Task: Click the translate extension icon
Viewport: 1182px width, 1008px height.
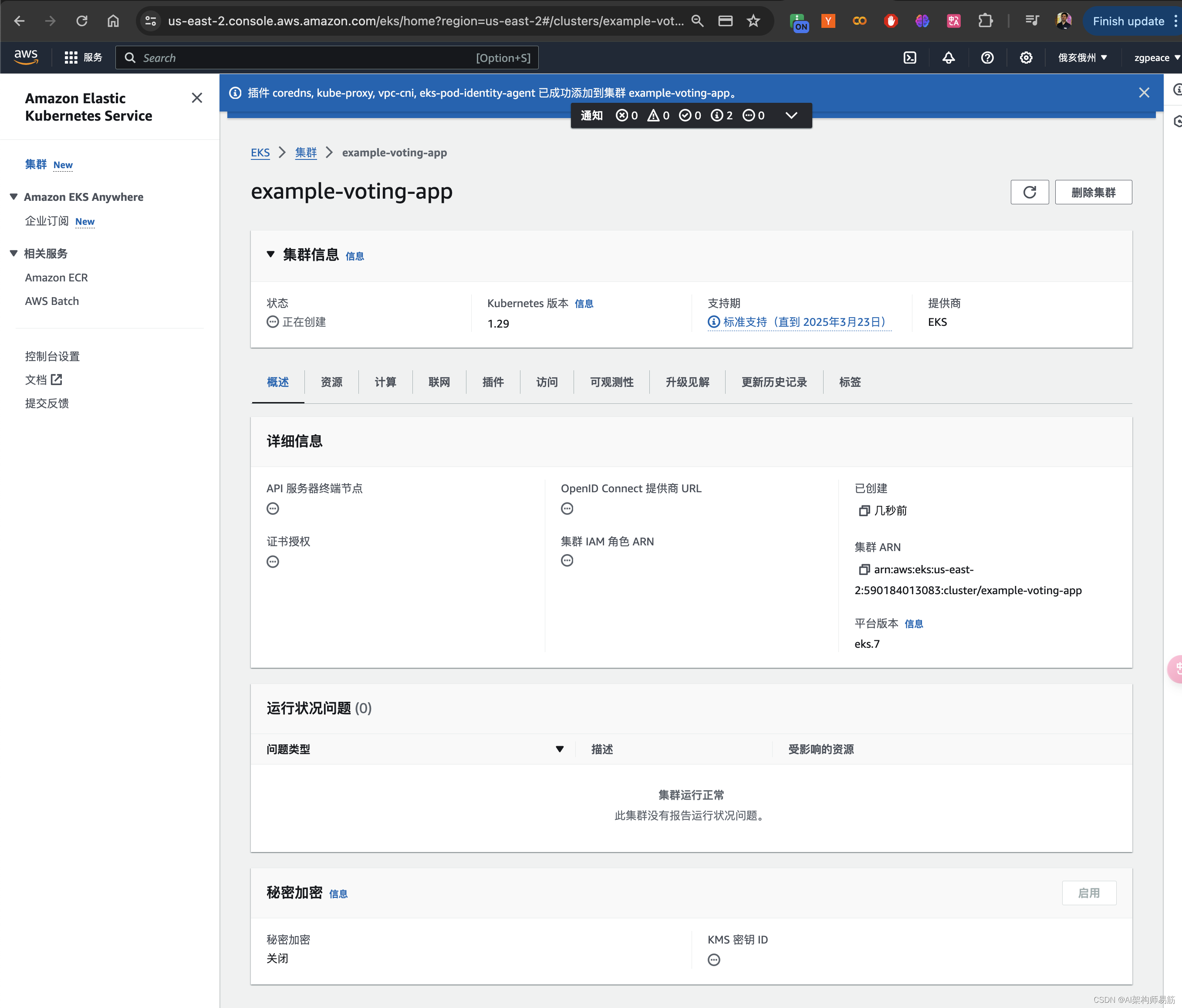Action: [x=954, y=21]
